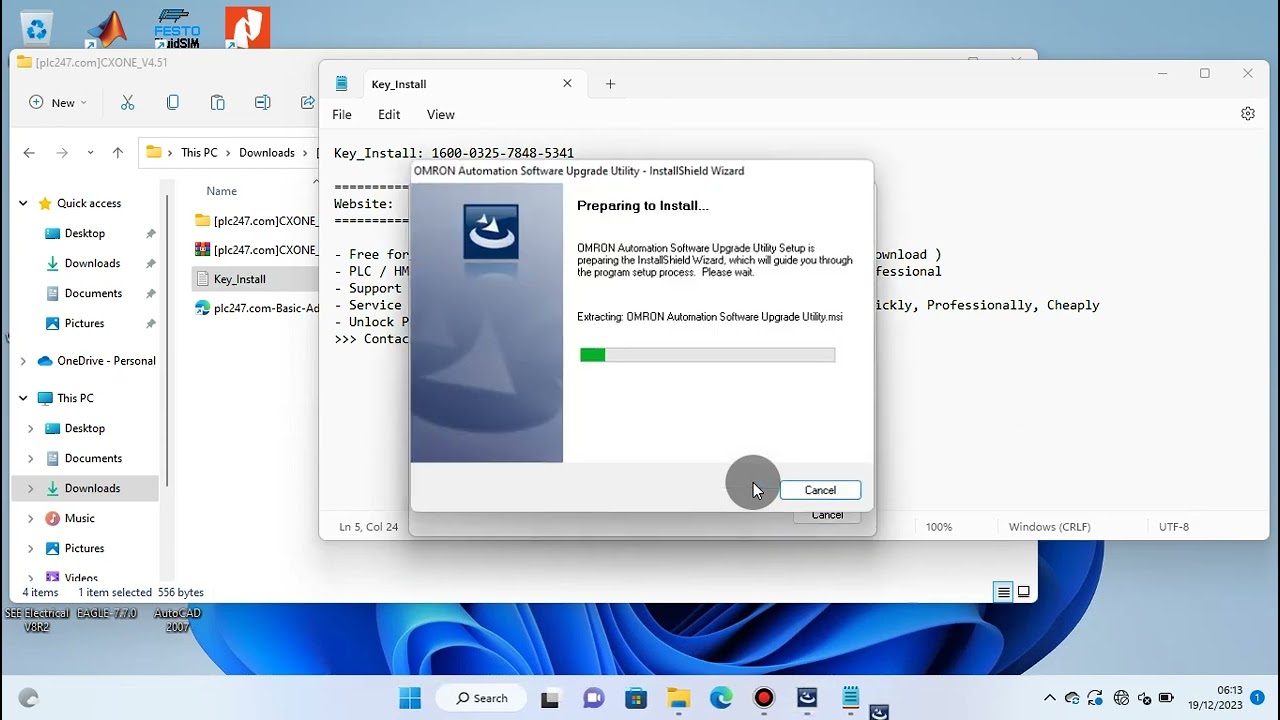This screenshot has width=1280, height=720.
Task: Open the Recycle Bin desktop icon
Action: tap(36, 28)
